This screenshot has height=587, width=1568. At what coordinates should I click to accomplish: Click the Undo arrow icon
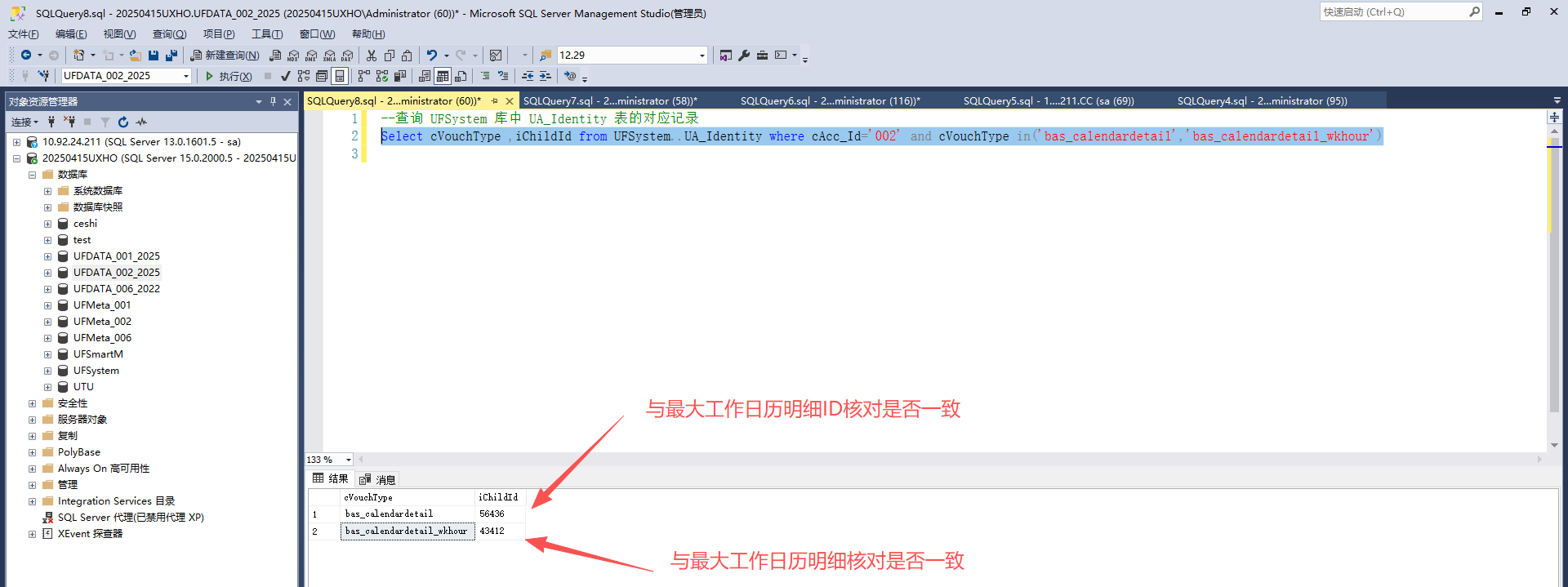(x=432, y=56)
